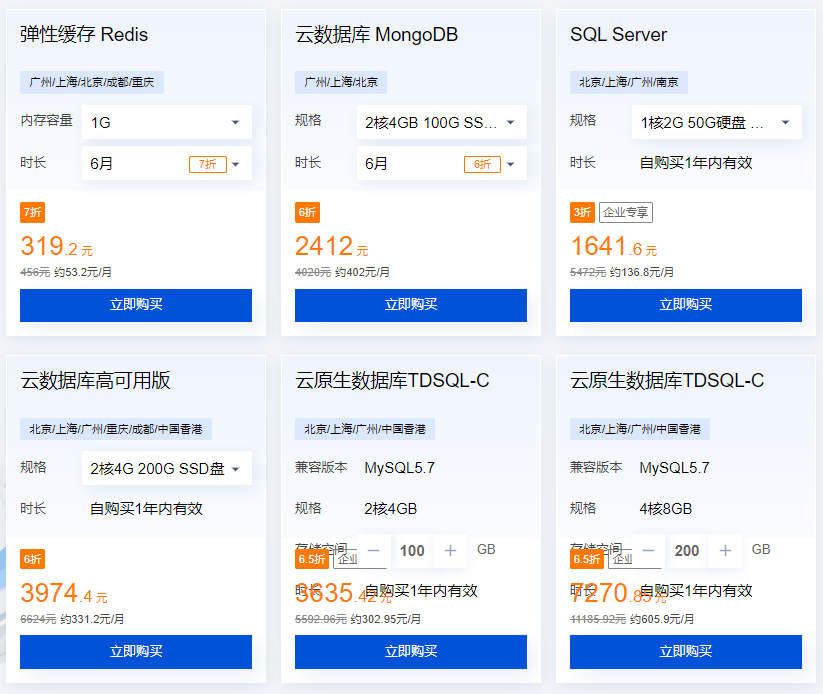Decrease storage on the 2核4GB TDSQL-C card
The height and width of the screenshot is (694, 823).
[374, 551]
